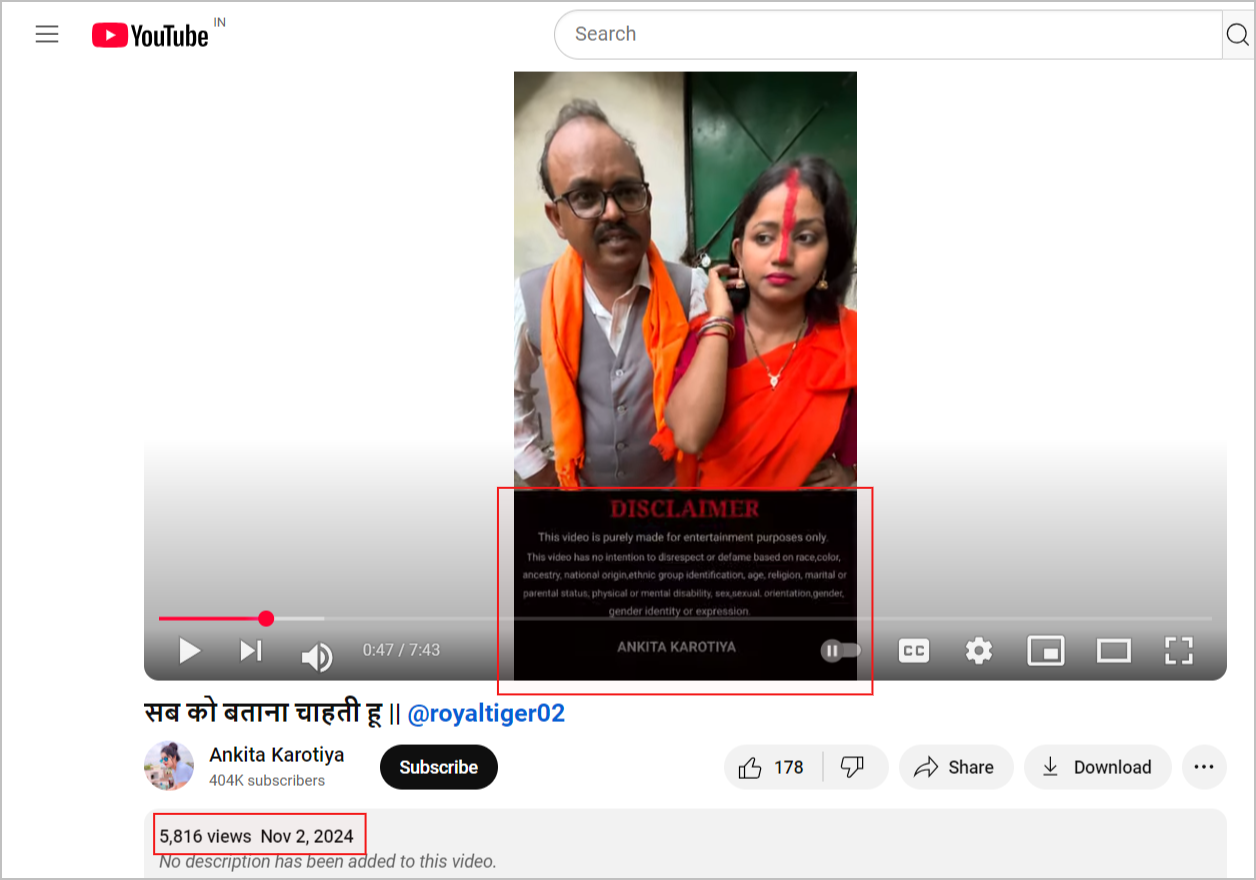1256x880 pixels.
Task: Mute the video volume
Action: pos(317,656)
